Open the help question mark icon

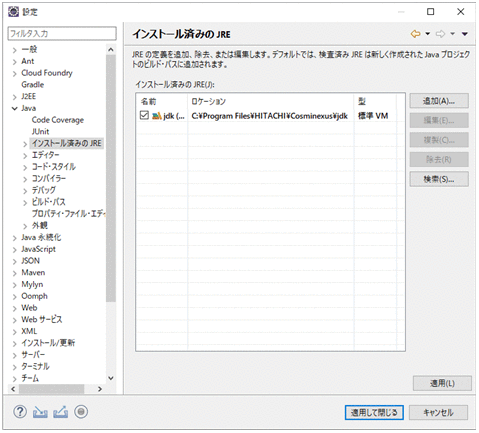coord(20,412)
